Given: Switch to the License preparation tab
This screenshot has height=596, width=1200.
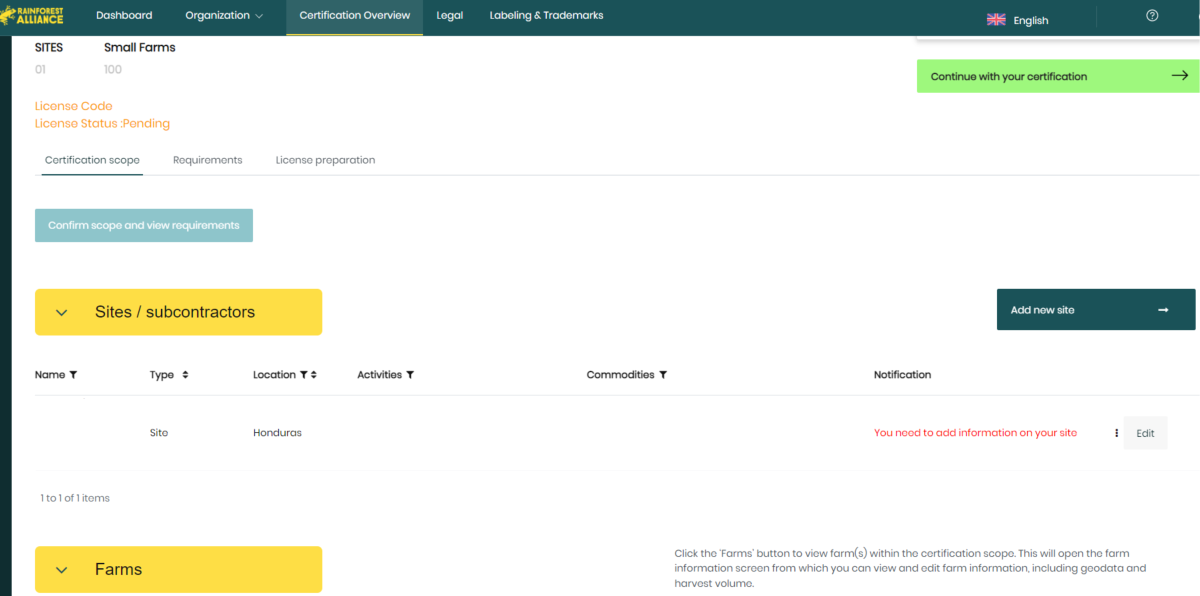Looking at the screenshot, I should click(325, 160).
